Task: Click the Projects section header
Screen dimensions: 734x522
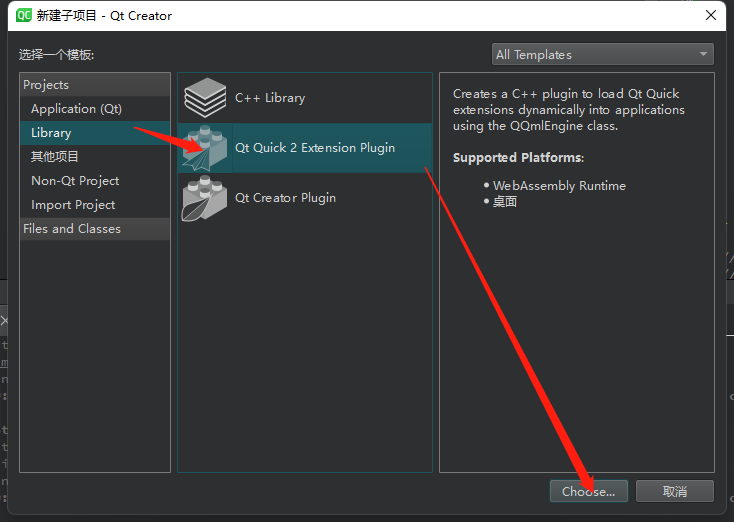Action: point(95,85)
